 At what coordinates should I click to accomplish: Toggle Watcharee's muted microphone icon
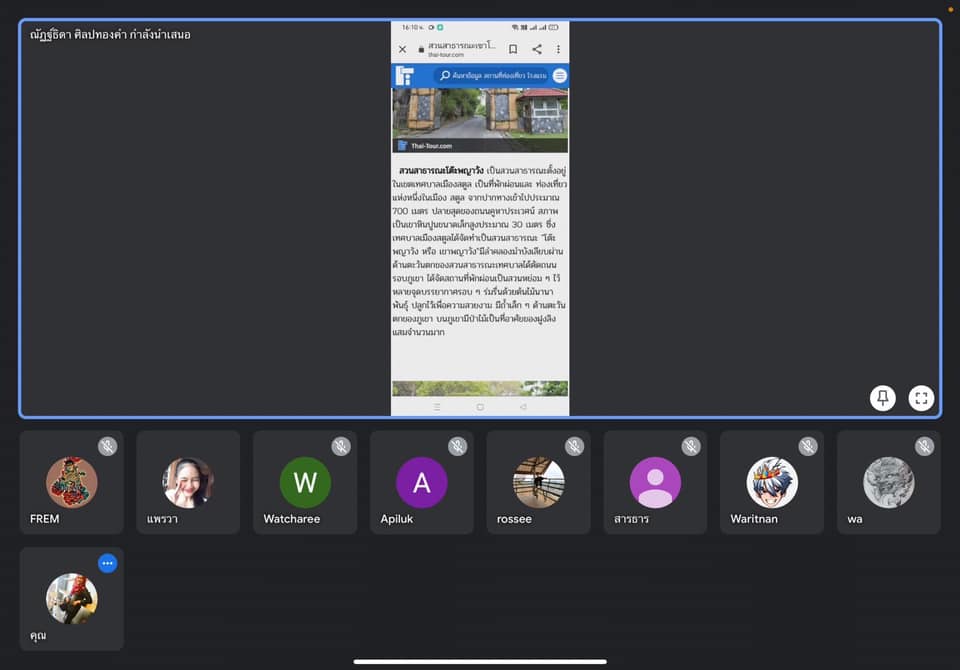click(341, 446)
